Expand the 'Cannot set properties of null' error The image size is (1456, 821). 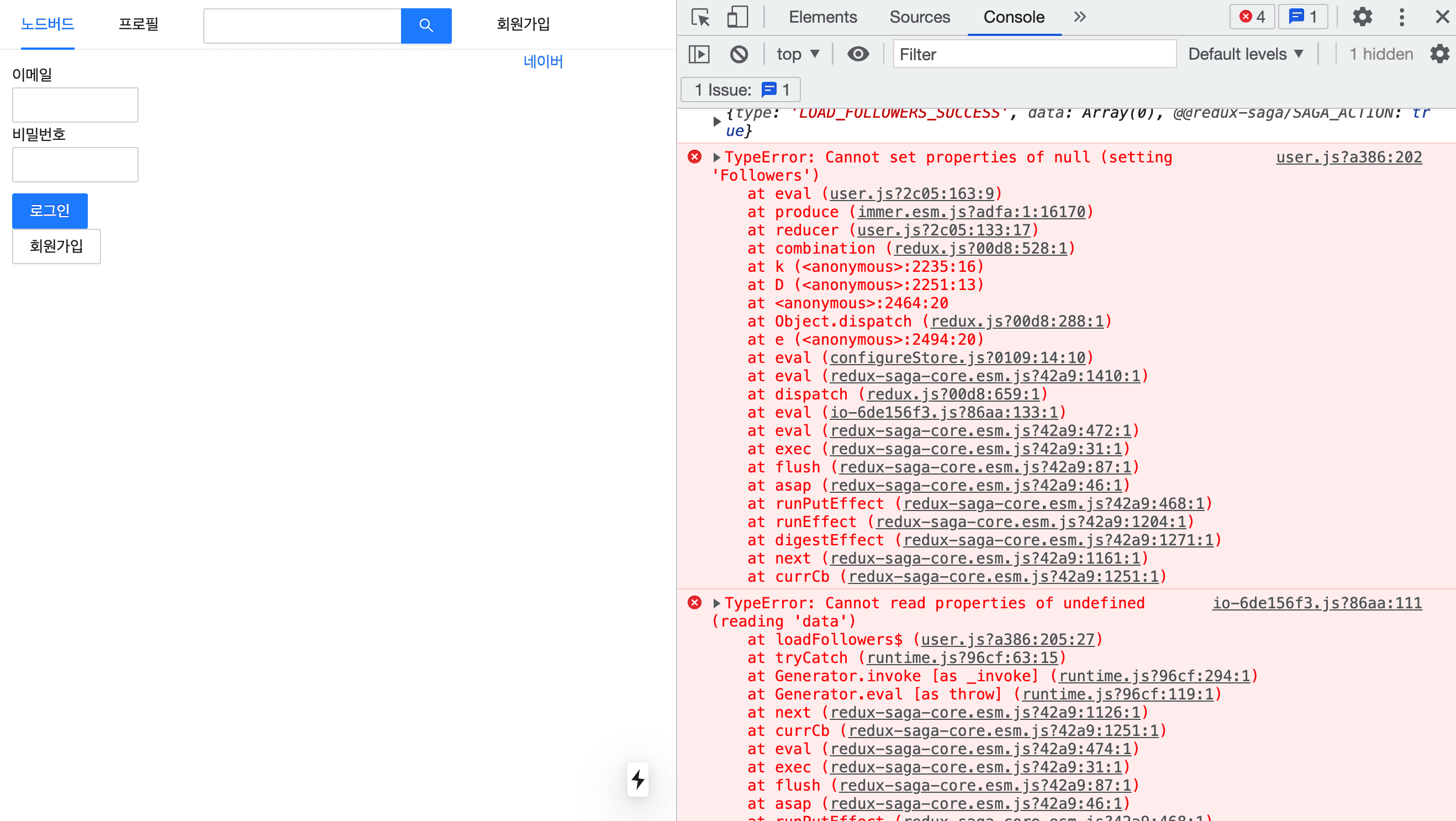717,157
